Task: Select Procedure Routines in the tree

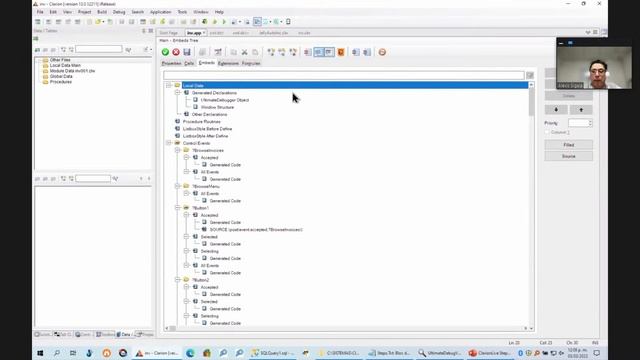Action: [x=202, y=122]
